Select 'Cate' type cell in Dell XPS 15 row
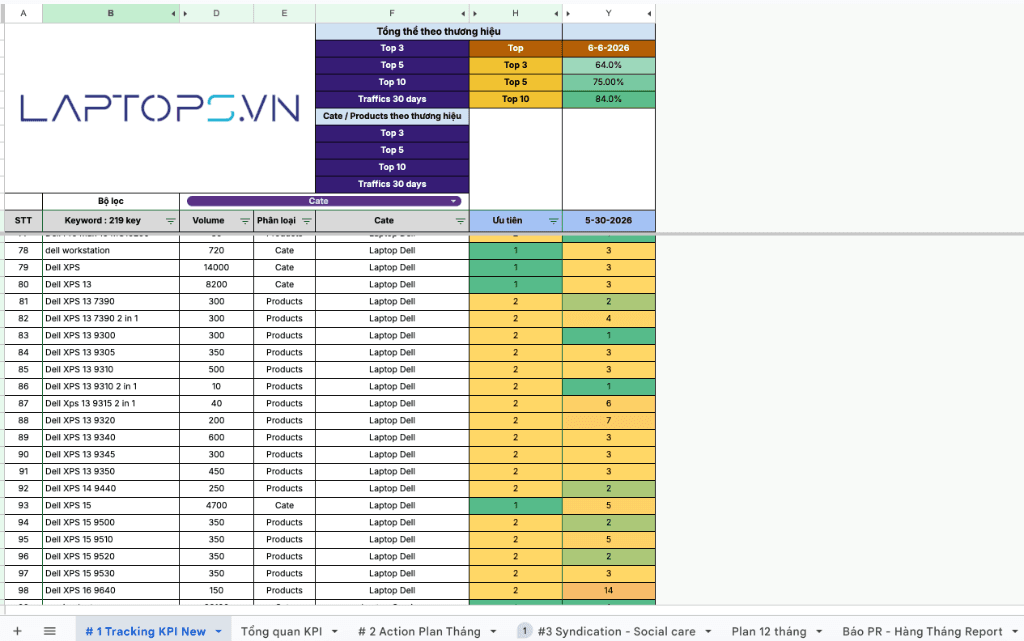Screen dimensions: 1024x641 (x=284, y=505)
